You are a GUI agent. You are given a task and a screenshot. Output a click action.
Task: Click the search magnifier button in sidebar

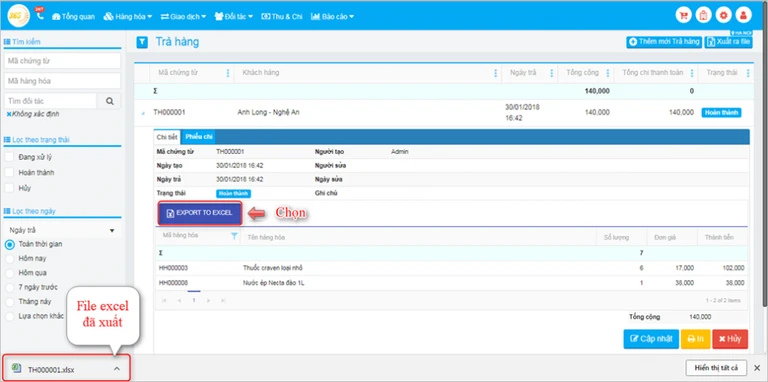pos(109,101)
